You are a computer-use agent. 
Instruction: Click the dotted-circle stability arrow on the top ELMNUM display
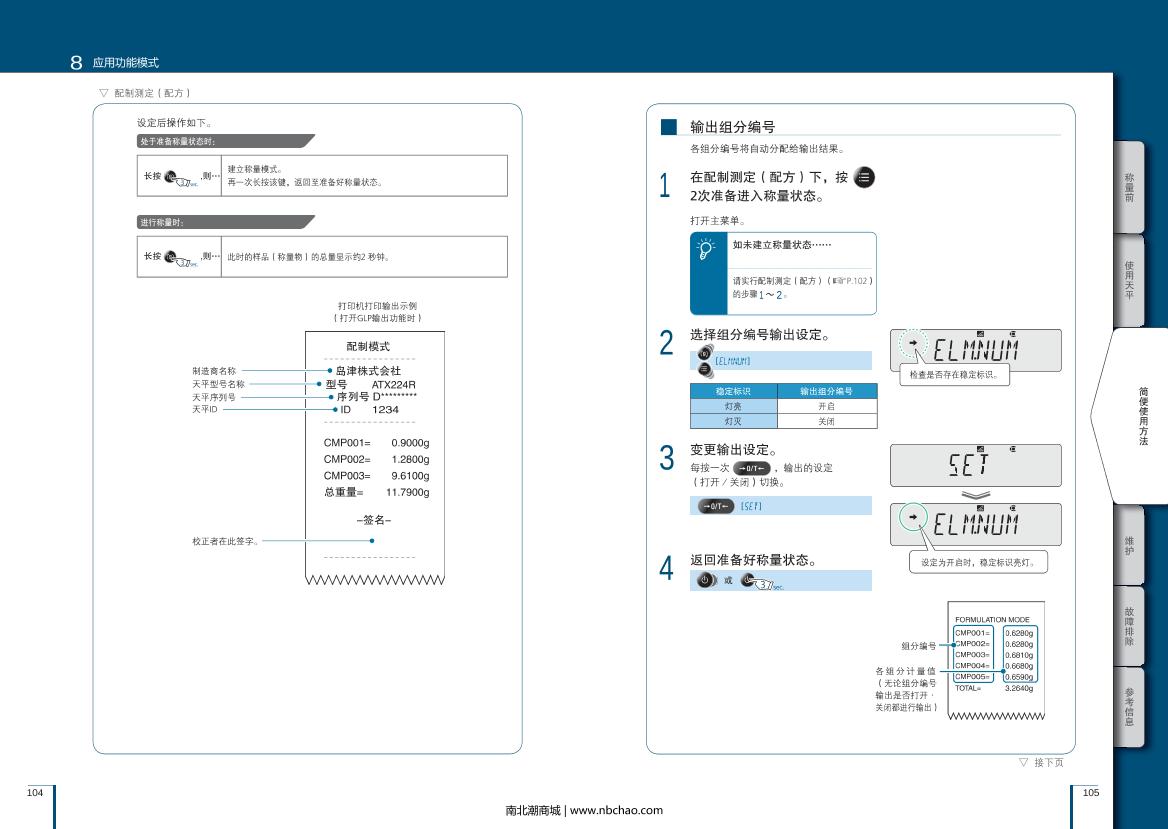[x=912, y=346]
